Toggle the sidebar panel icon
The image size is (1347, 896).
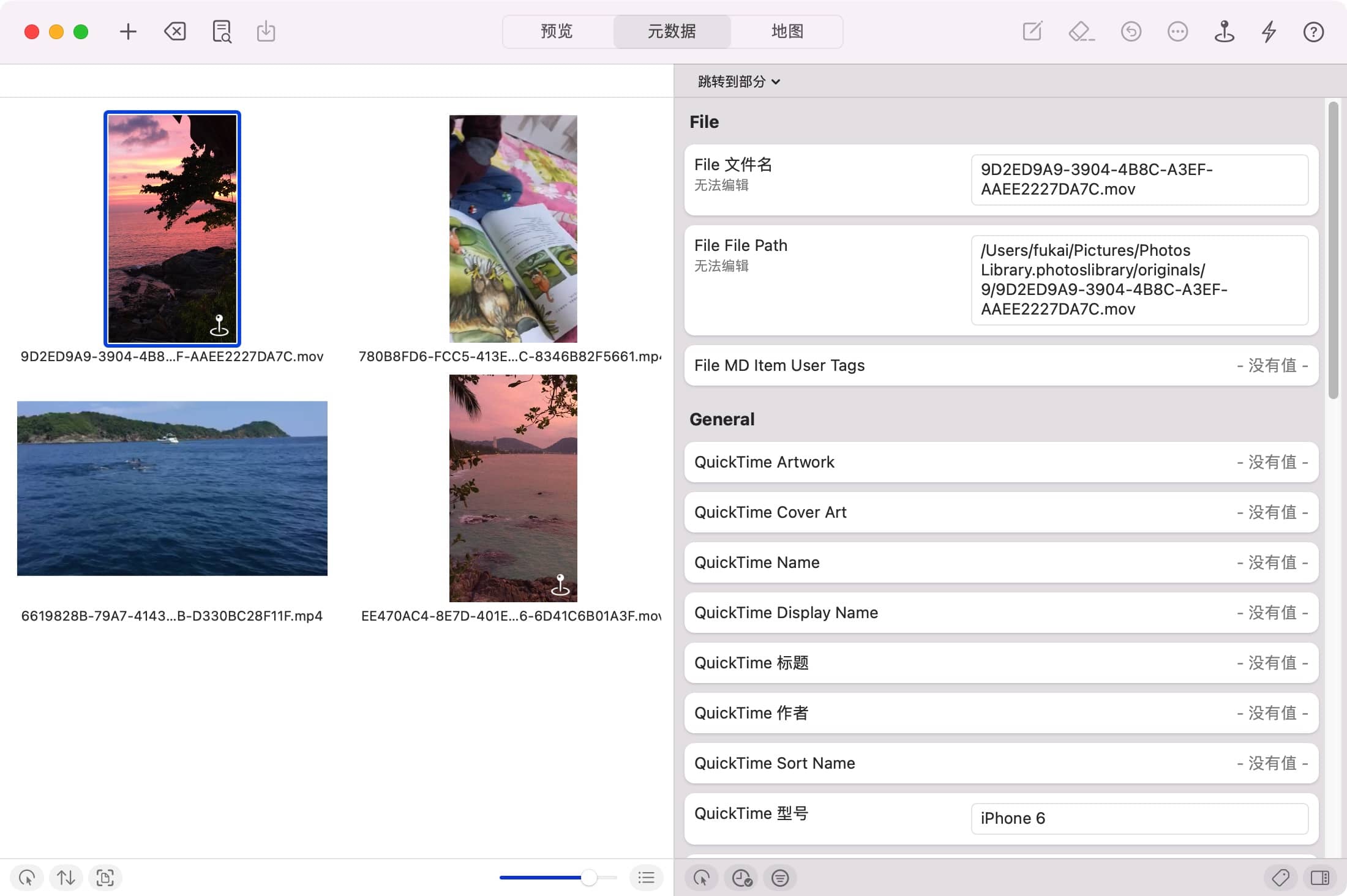click(x=1319, y=878)
